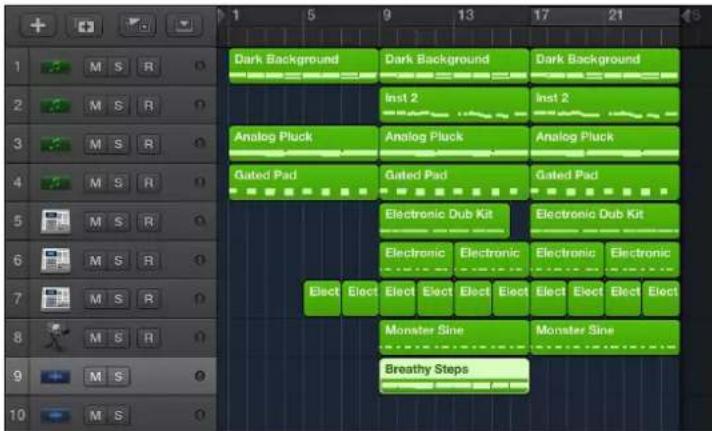Image resolution: width=712 pixels, height=431 pixels.
Task: Click the add new track plus button
Action: 38,25
